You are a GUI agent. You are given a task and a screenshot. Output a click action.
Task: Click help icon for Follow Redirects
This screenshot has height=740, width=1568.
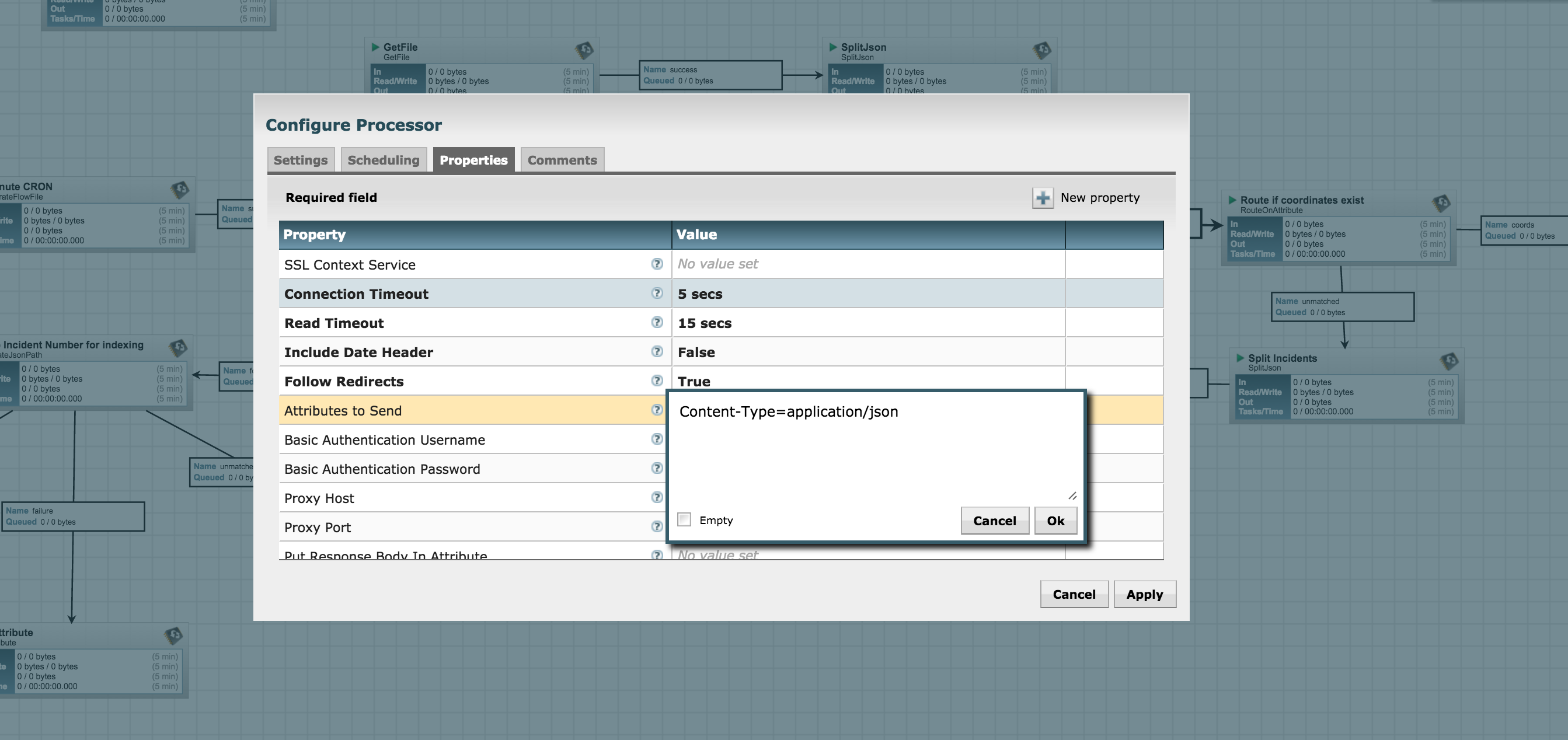point(656,381)
